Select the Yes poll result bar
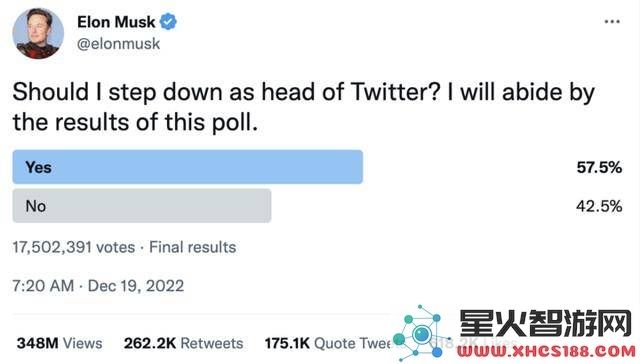 [187, 167]
